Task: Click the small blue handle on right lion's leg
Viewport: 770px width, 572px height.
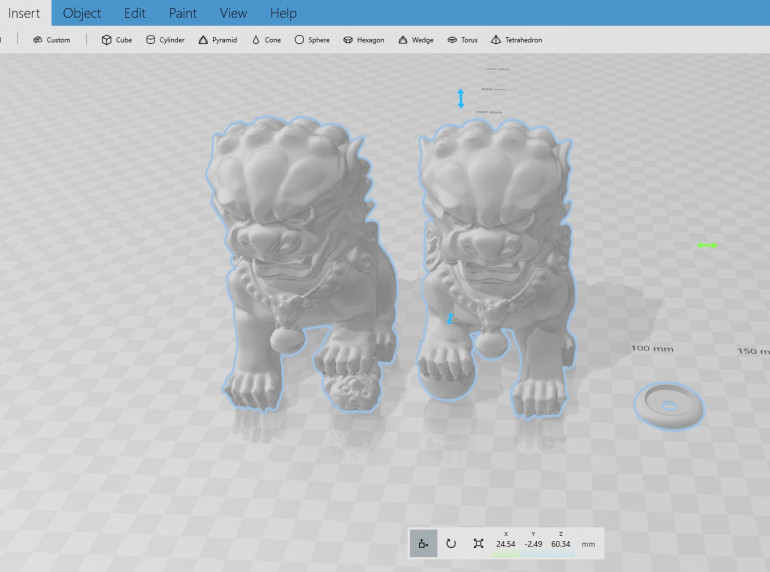Action: pos(450,319)
